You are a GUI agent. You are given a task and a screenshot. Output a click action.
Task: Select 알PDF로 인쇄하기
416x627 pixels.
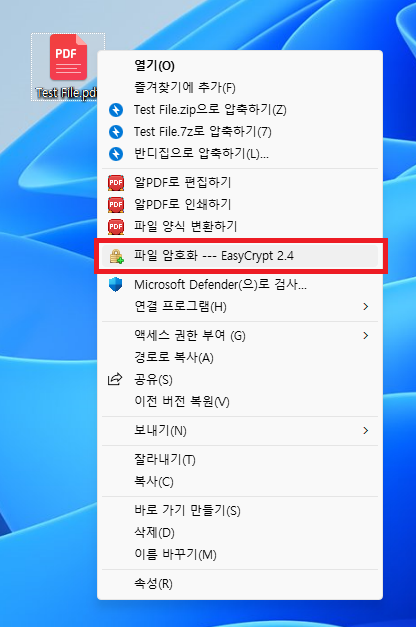pos(240,205)
